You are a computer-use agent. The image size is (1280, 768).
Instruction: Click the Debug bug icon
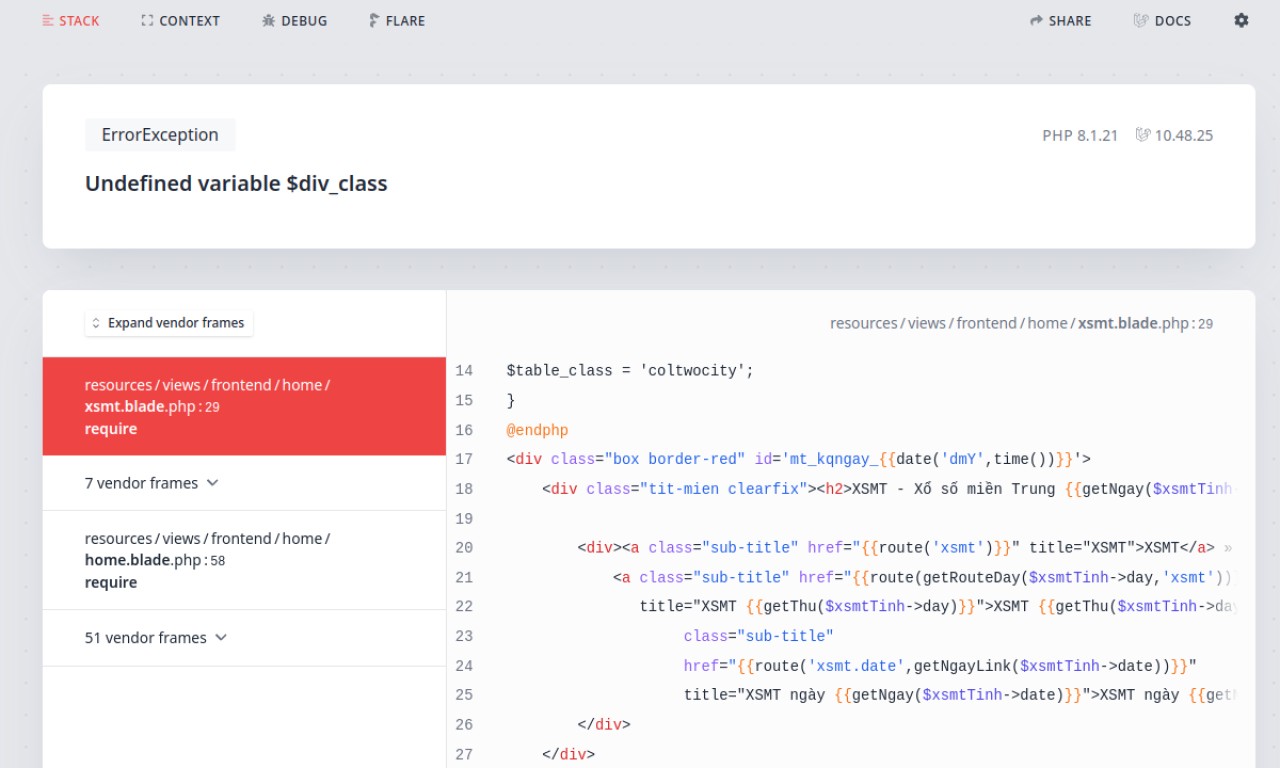coord(268,20)
